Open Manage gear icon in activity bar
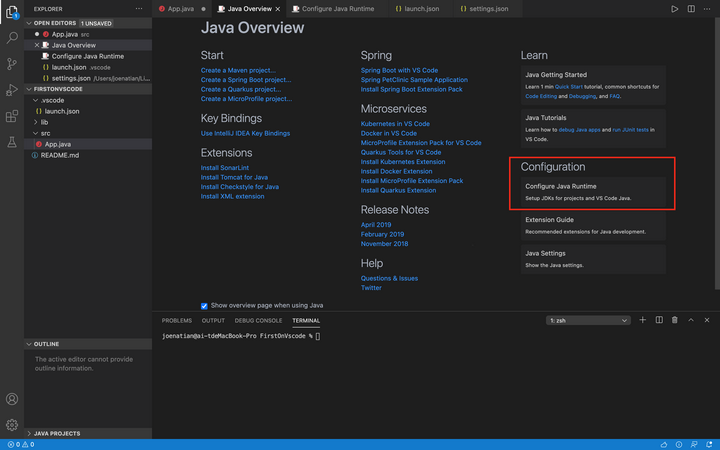The image size is (720, 450). pos(12,425)
